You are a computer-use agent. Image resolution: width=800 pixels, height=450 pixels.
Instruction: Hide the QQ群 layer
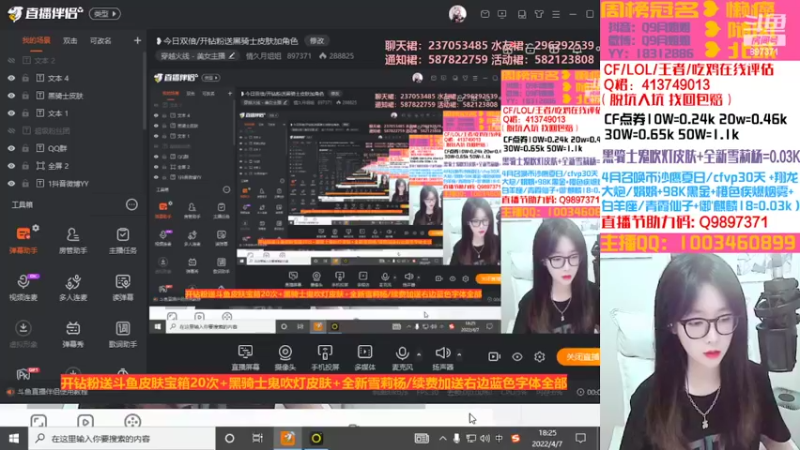pos(11,148)
